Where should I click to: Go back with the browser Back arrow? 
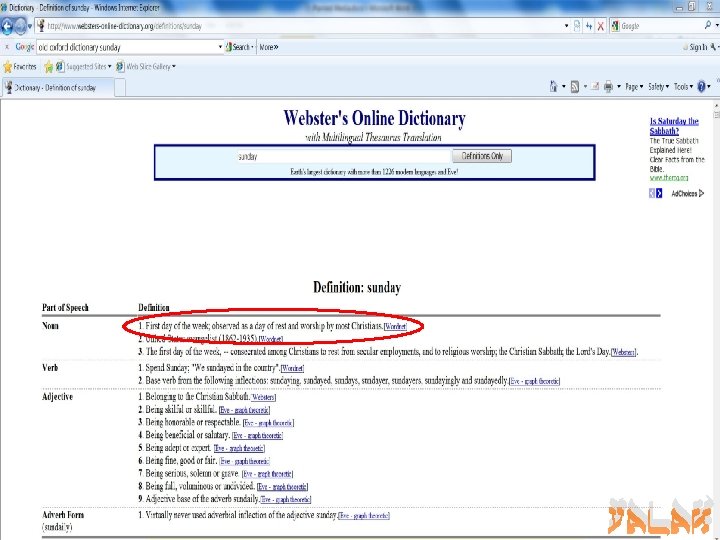7,26
